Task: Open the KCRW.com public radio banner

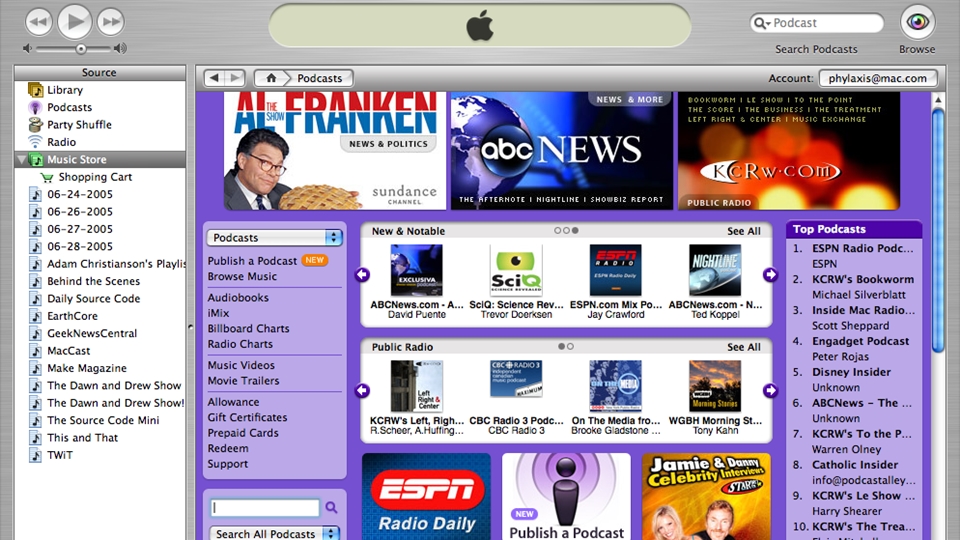Action: [789, 151]
